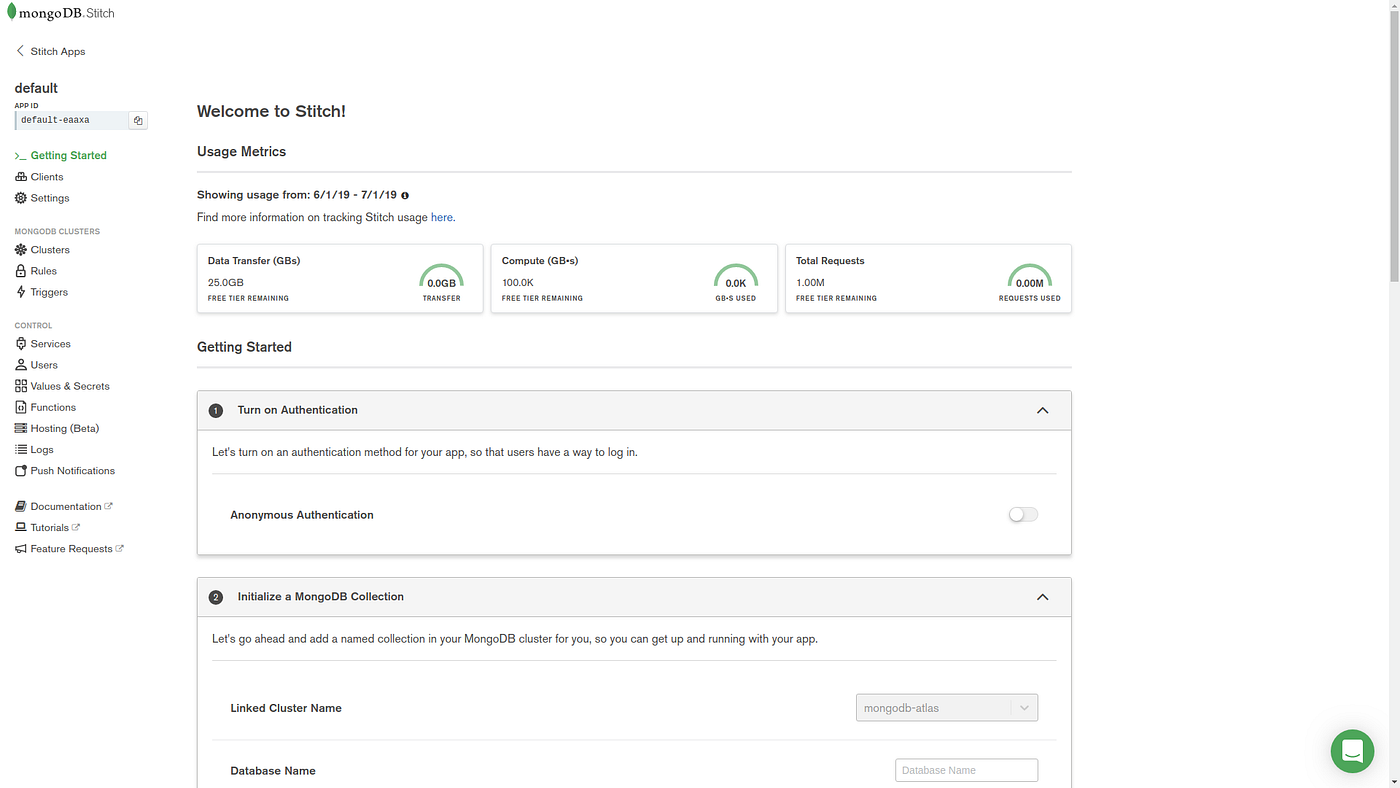Open the Rules section
Screen dimensions: 1400x788
click(45, 270)
